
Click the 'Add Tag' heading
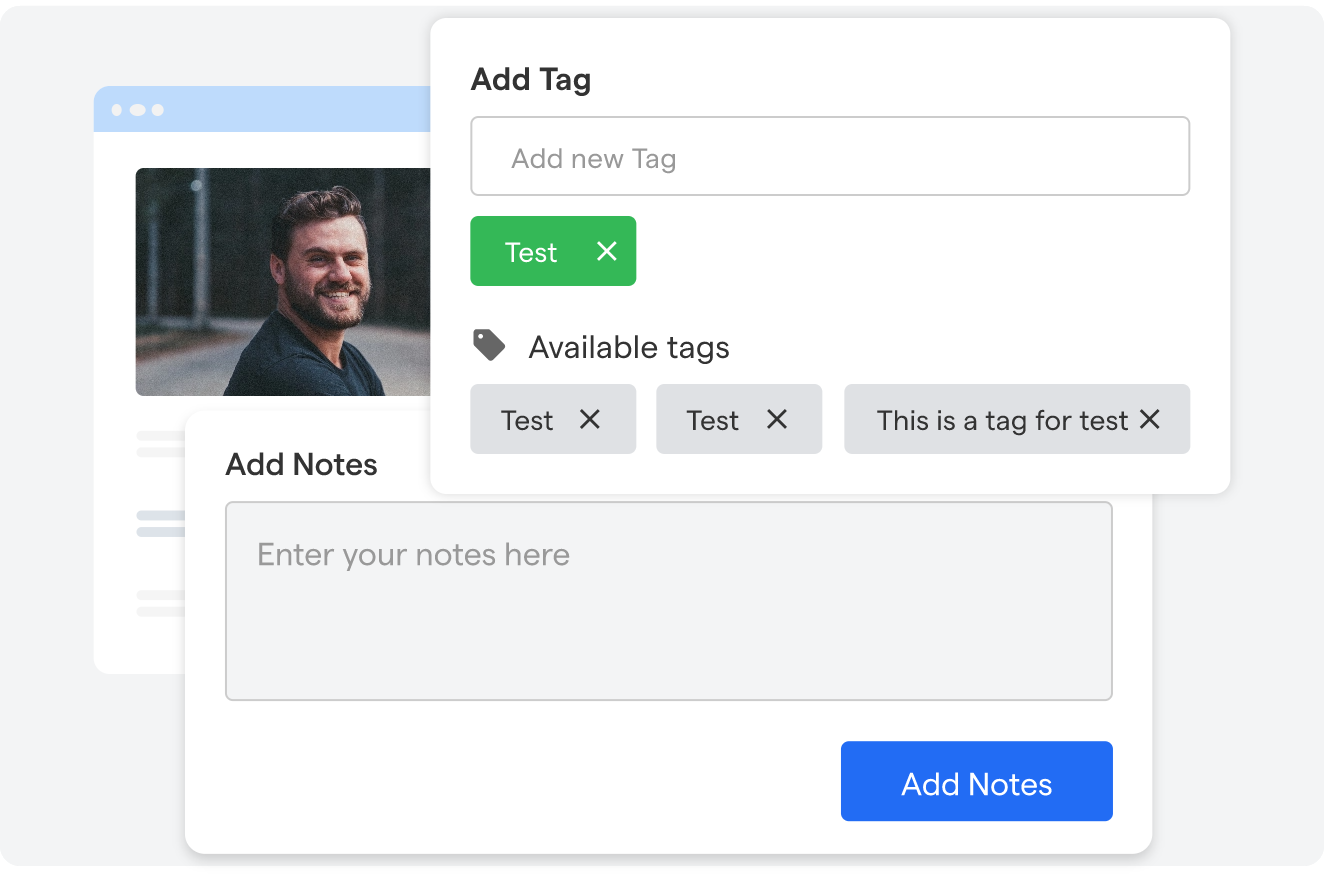click(x=531, y=79)
